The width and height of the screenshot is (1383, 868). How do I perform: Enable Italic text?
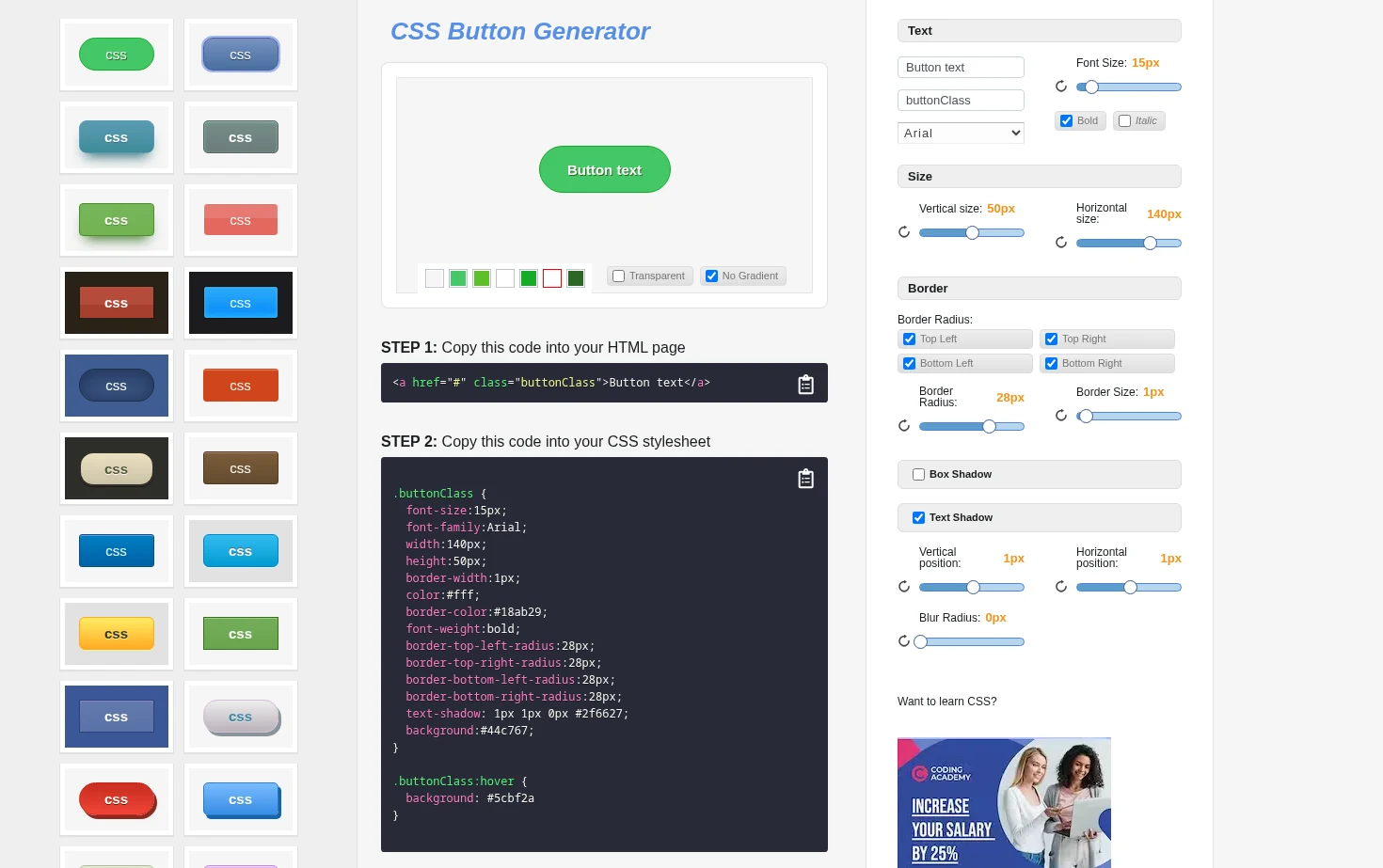point(1124,121)
